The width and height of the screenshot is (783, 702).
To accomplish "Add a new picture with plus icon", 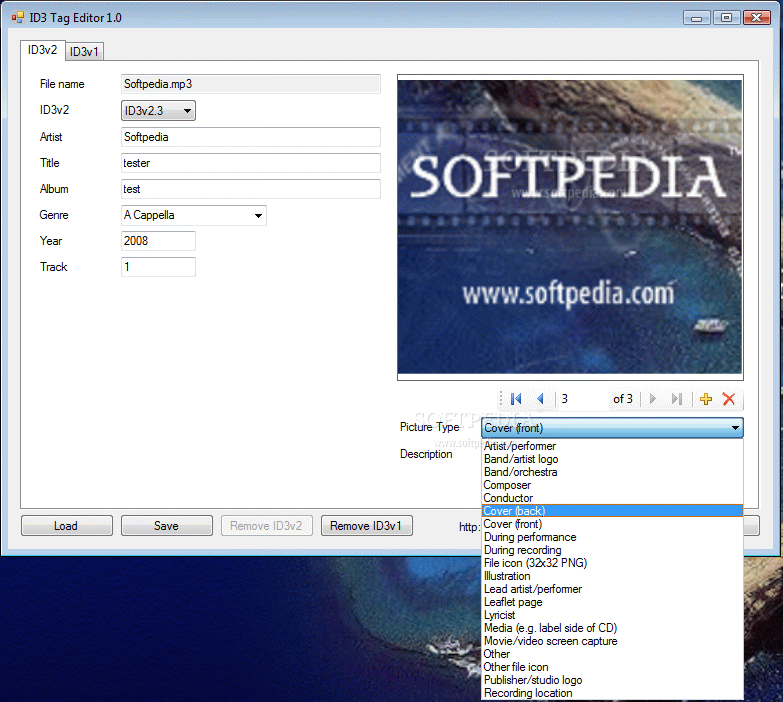I will (706, 399).
